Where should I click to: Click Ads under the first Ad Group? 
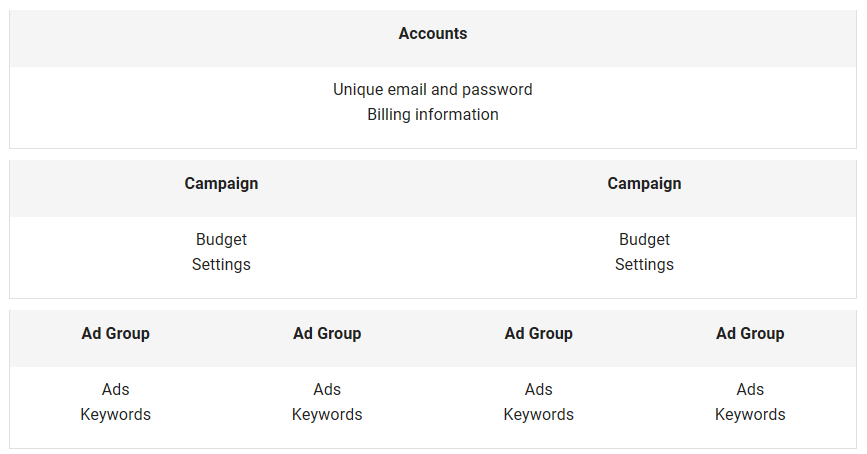[x=116, y=389]
